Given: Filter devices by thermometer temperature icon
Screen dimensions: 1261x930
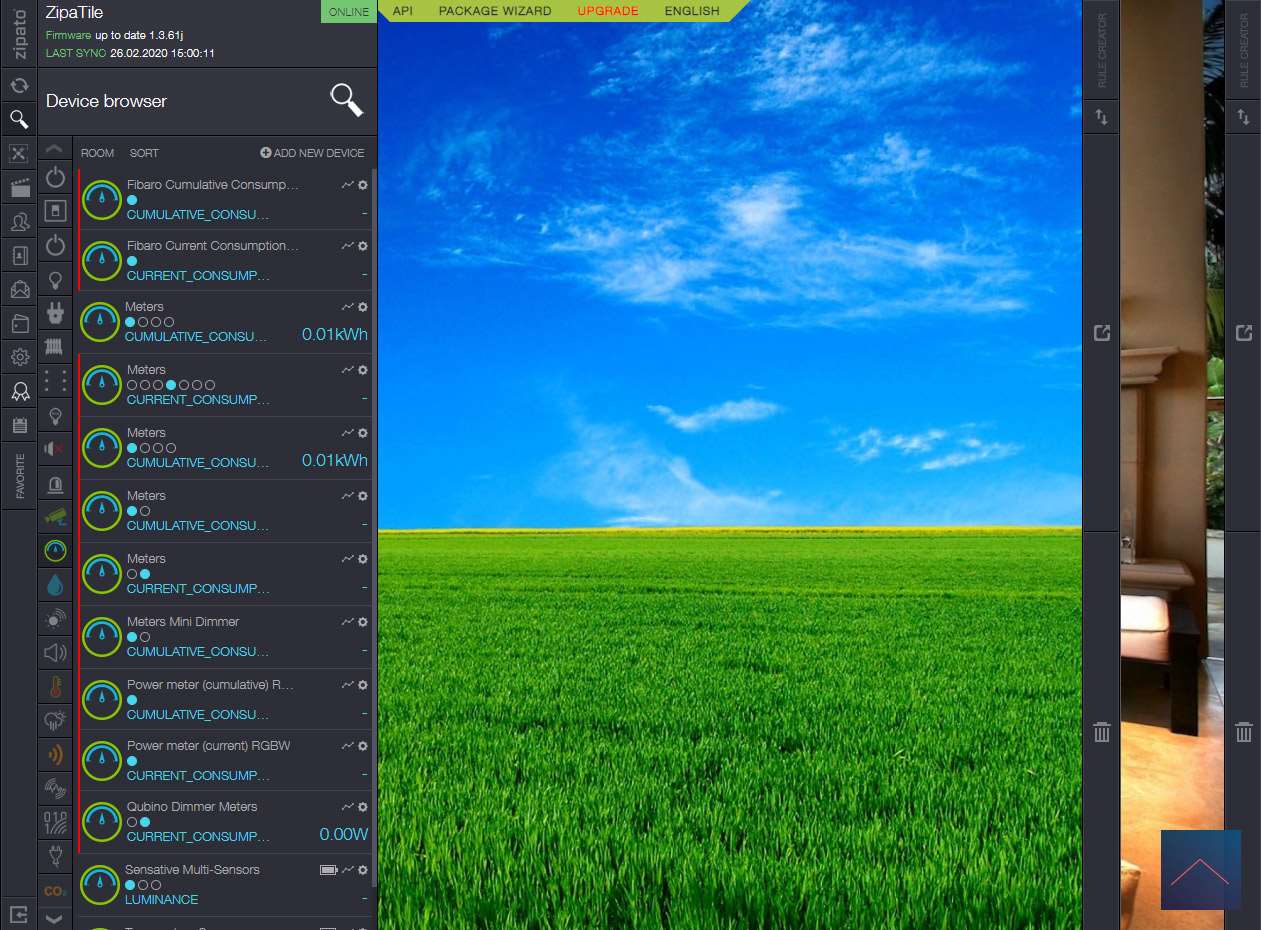Looking at the screenshot, I should coord(55,687).
